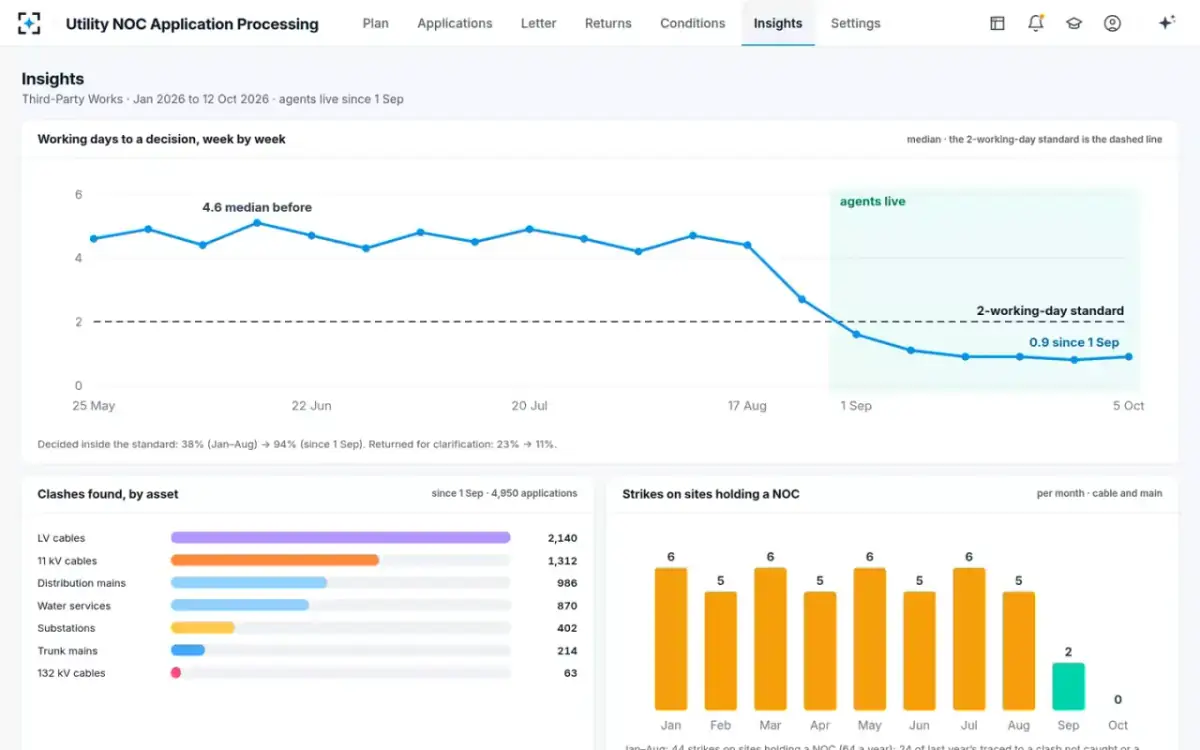1200x750 pixels.
Task: Open the user account icon
Action: pyautogui.click(x=1112, y=23)
